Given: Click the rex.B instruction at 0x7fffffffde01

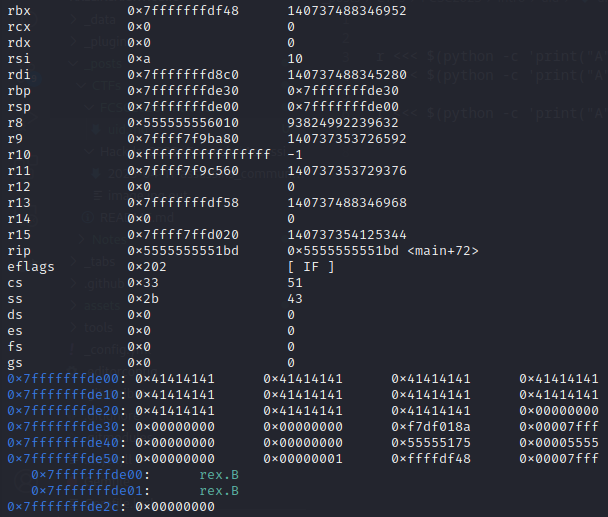Looking at the screenshot, I should click(x=219, y=490).
